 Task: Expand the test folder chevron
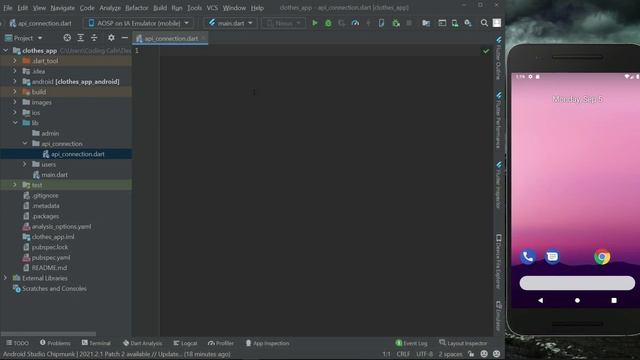(15, 185)
